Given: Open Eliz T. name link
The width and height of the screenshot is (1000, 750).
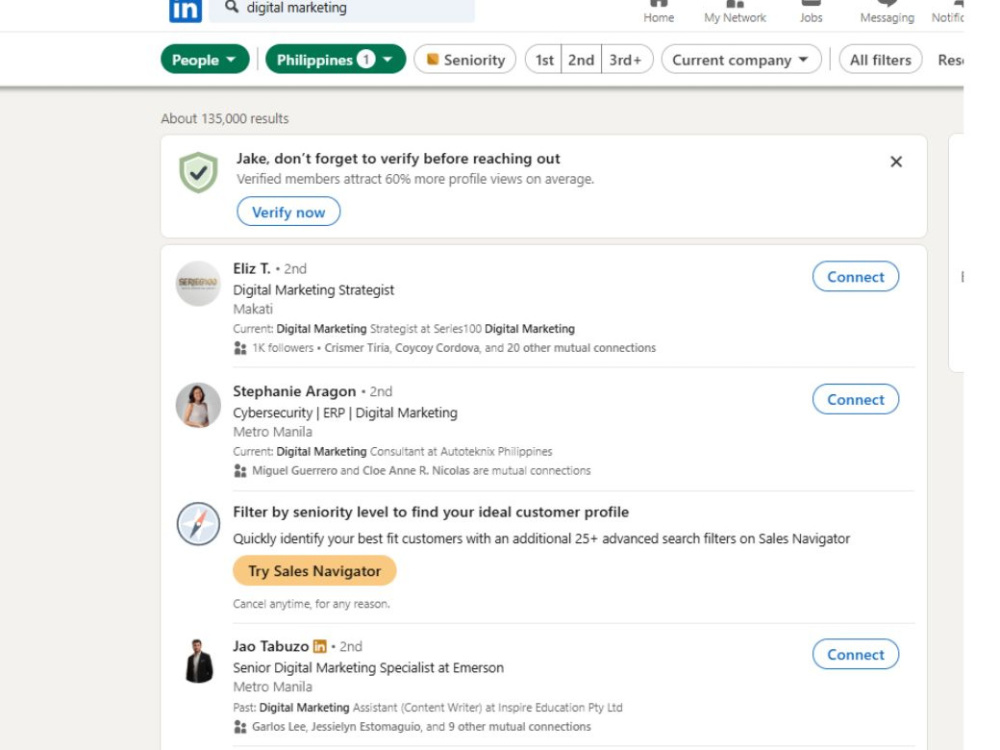Looking at the screenshot, I should [251, 268].
